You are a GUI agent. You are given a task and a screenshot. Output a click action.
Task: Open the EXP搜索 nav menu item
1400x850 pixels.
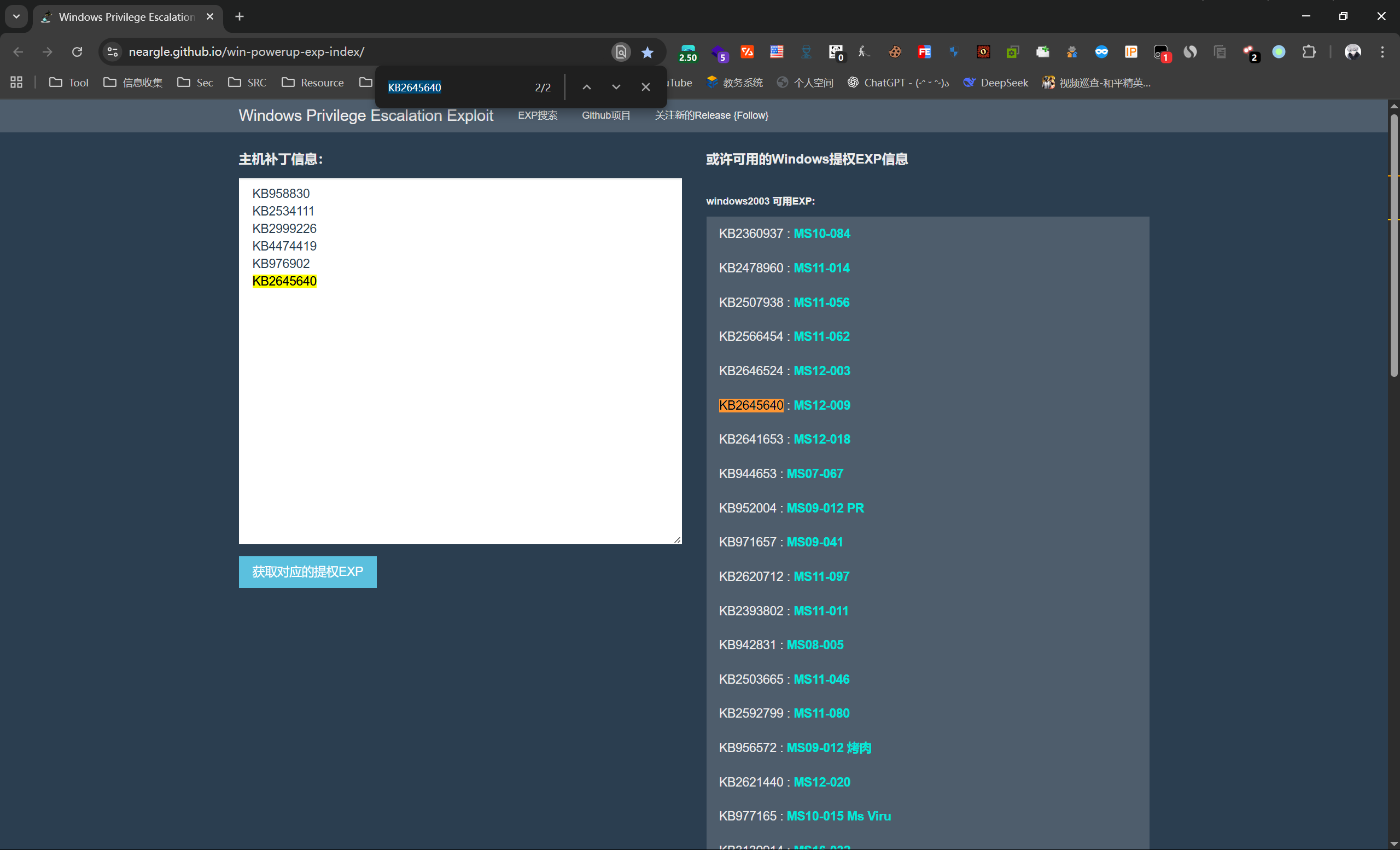[538, 115]
